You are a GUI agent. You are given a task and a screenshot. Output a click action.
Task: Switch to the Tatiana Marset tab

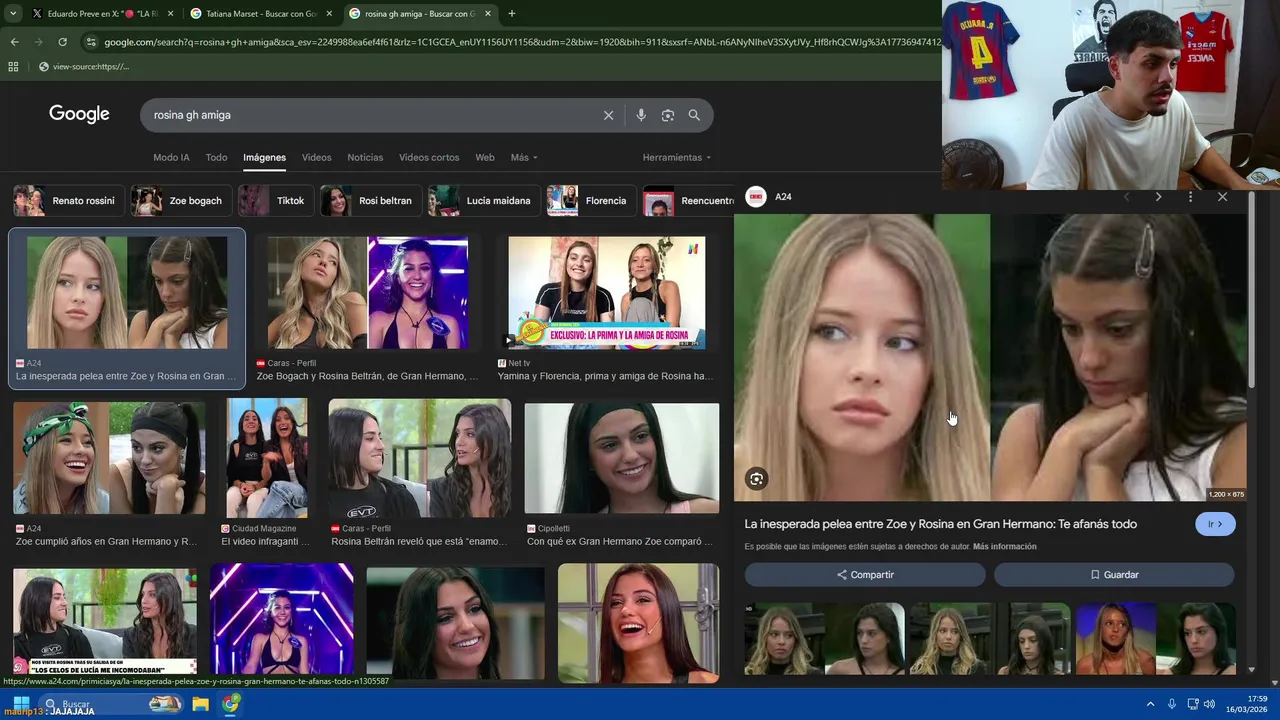click(x=260, y=14)
